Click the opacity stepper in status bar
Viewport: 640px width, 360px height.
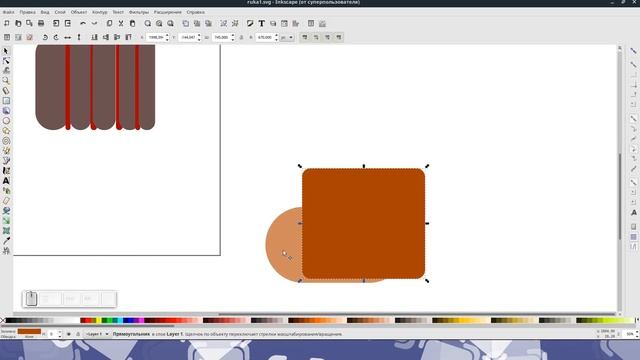click(60, 334)
